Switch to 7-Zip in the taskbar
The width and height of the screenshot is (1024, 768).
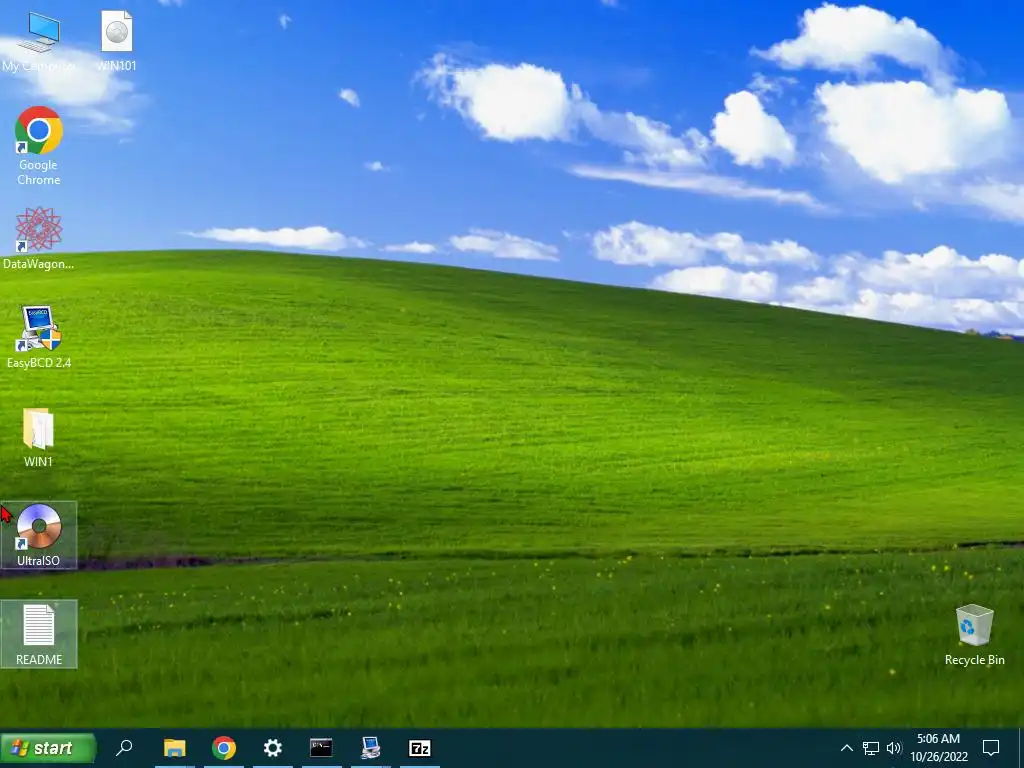419,748
